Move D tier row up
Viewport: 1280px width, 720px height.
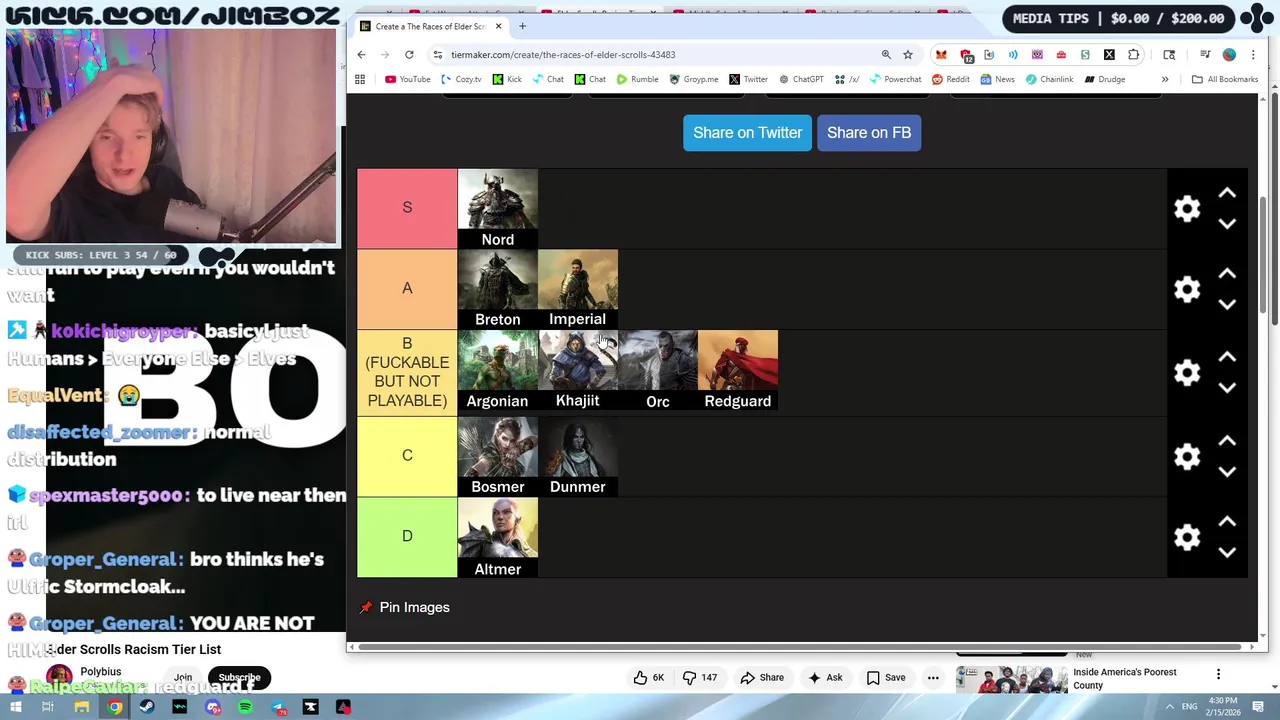coord(1227,521)
